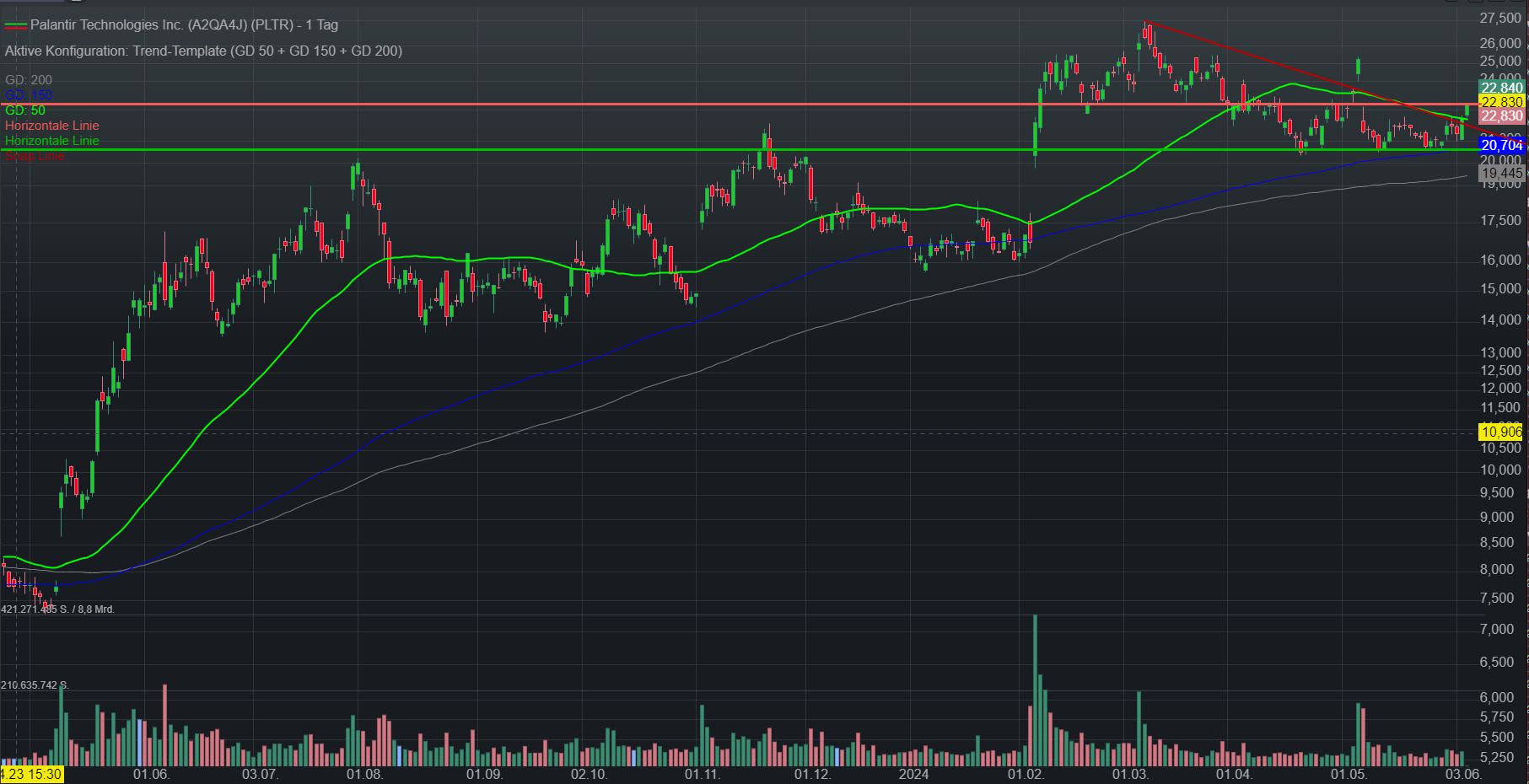Click the yellow 15:30 date tag
The image size is (1529, 784).
(31, 774)
